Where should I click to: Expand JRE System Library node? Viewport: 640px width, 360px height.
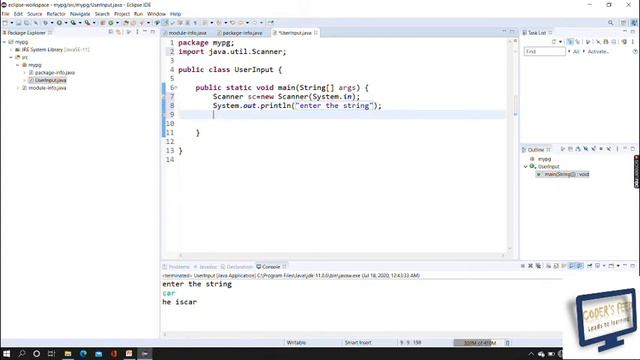[11, 50]
